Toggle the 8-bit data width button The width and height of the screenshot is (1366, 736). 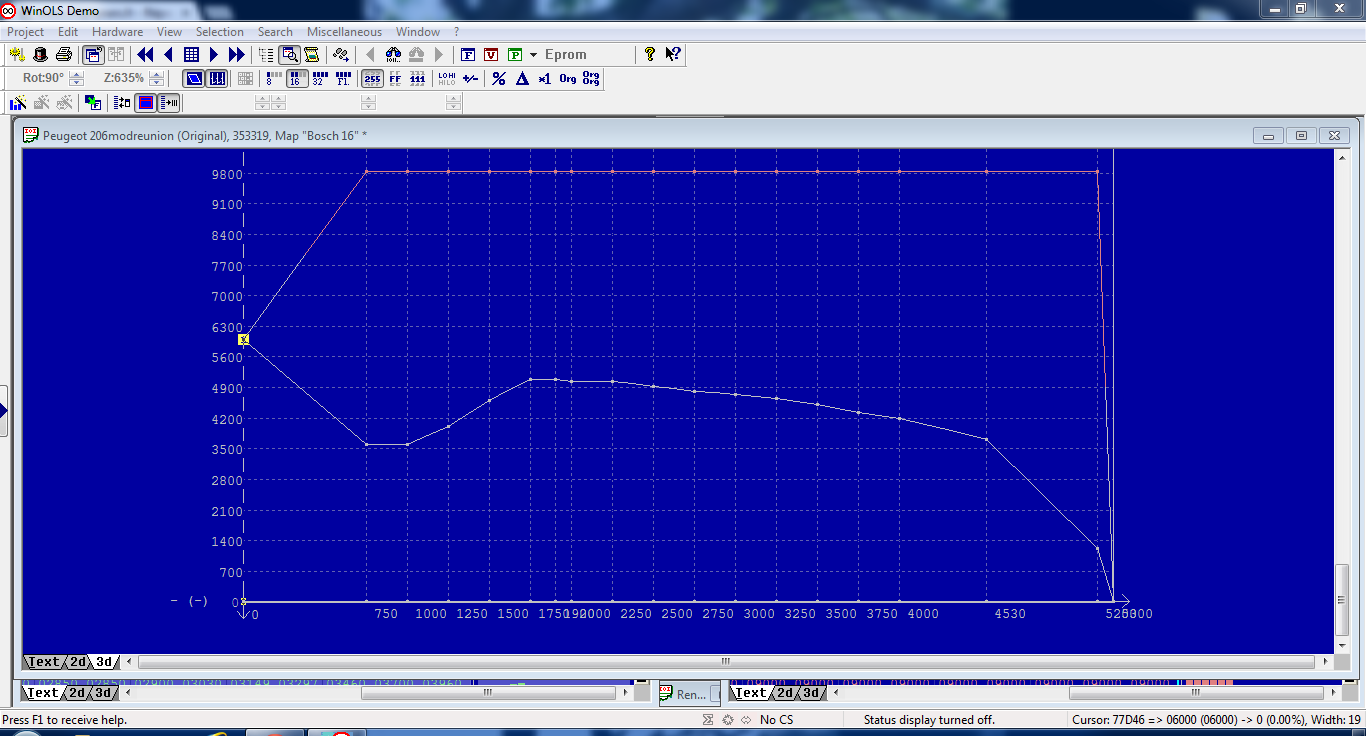coord(272,78)
